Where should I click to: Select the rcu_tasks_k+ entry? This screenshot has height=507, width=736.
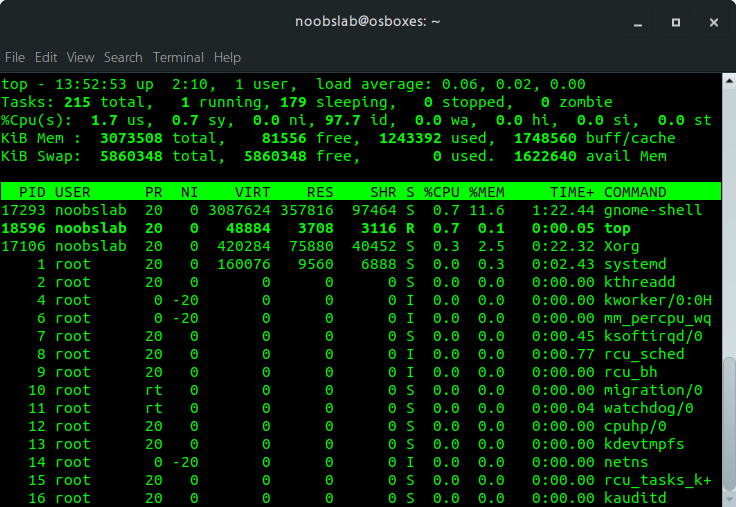click(658, 480)
